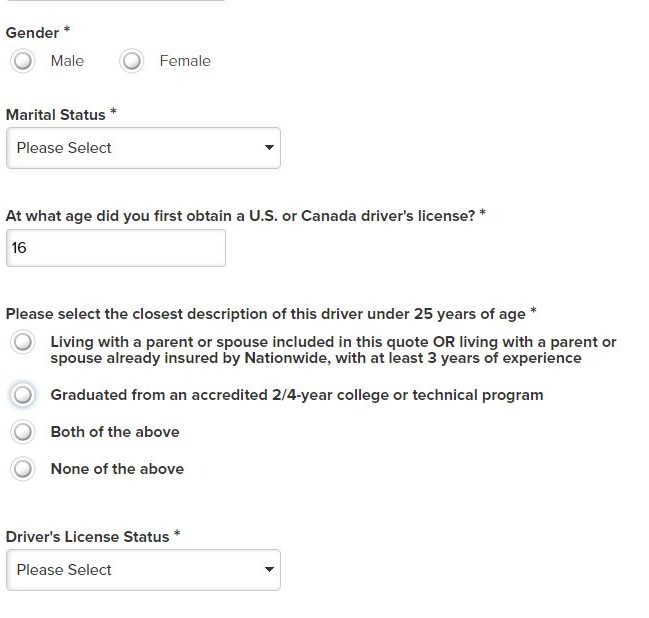Click the "None of the above" label text
The height and width of the screenshot is (618, 649).
(117, 469)
